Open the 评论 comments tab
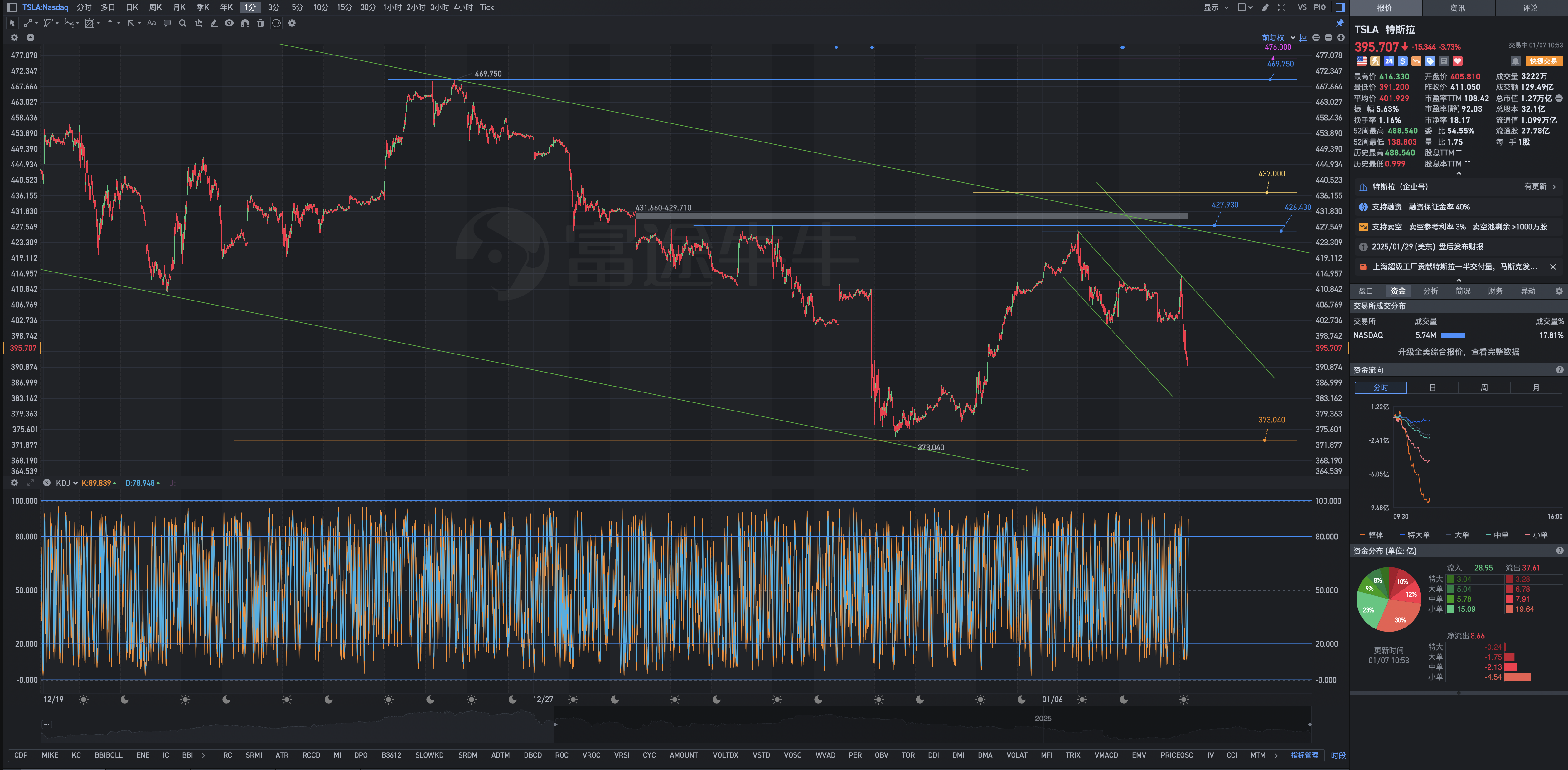 (1530, 8)
